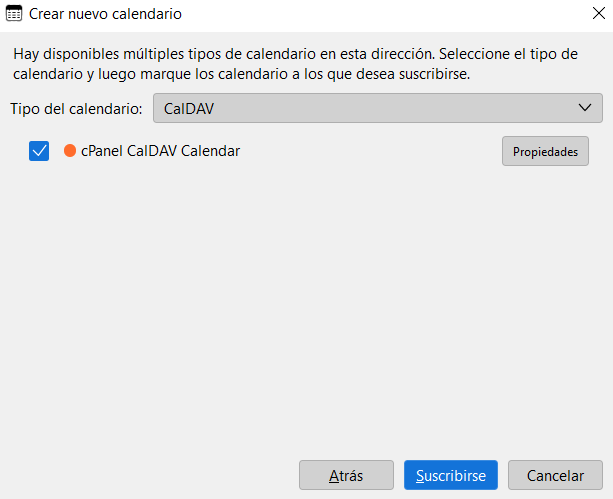Go back with the Atrás button
The image size is (613, 499).
point(346,475)
